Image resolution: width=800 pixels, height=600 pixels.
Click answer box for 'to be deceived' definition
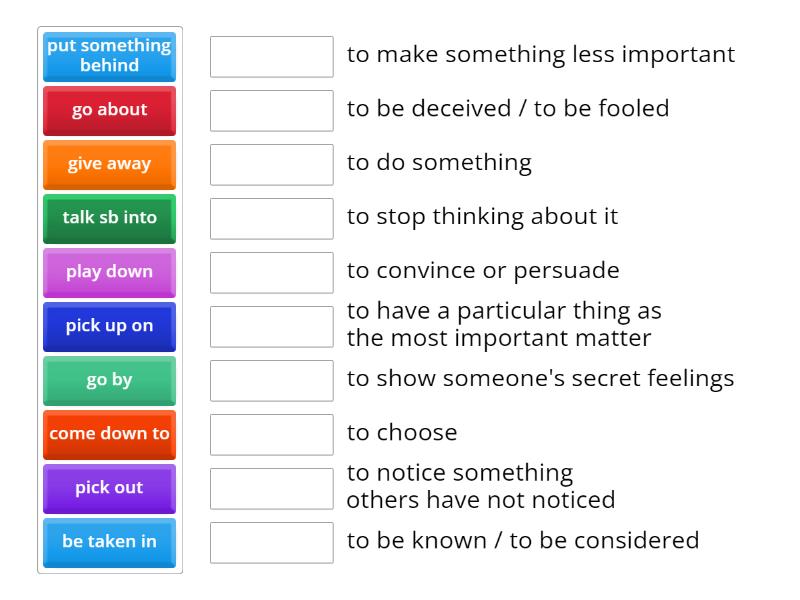(271, 111)
